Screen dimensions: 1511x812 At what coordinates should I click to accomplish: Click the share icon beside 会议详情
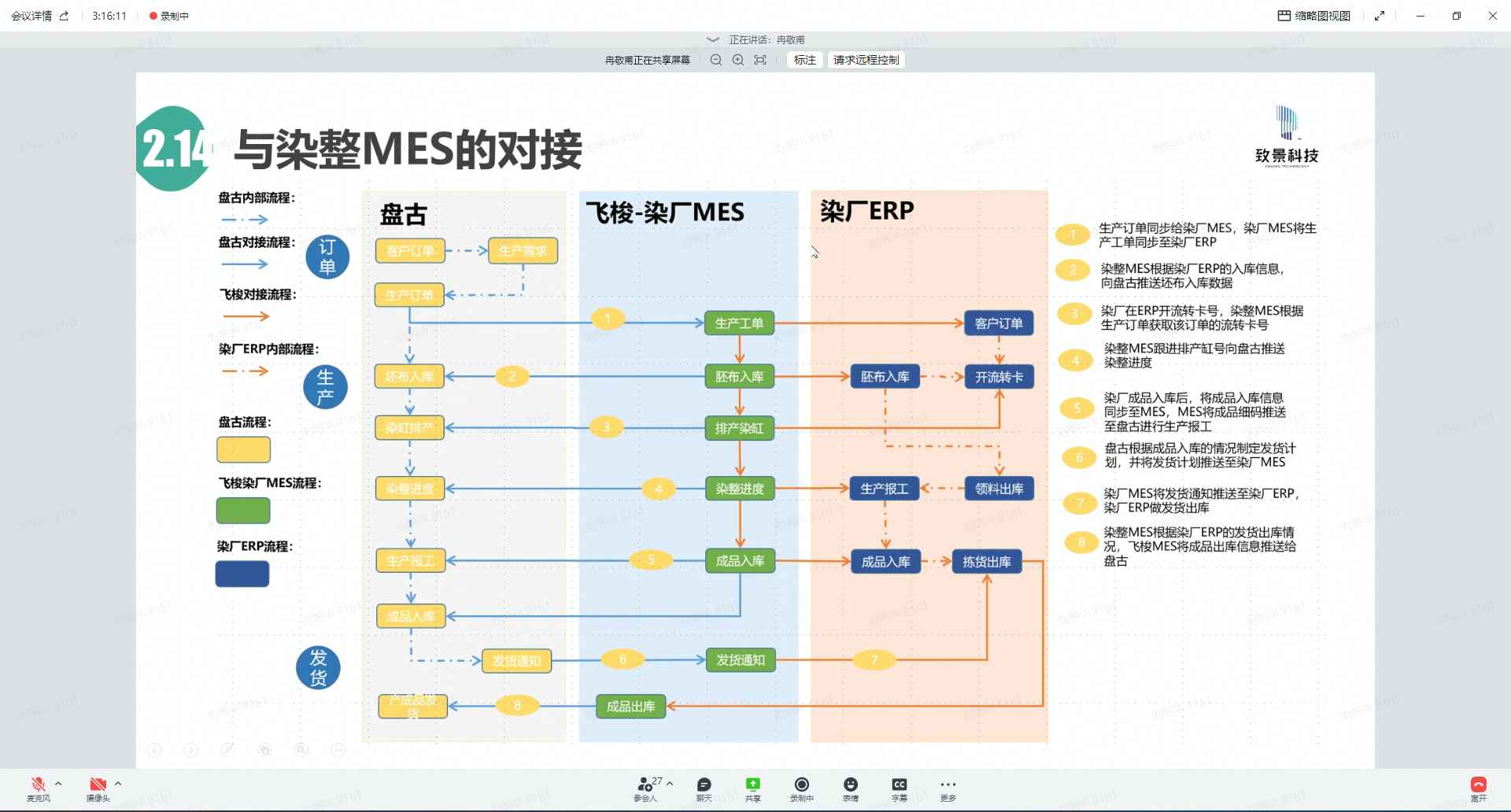[65, 16]
